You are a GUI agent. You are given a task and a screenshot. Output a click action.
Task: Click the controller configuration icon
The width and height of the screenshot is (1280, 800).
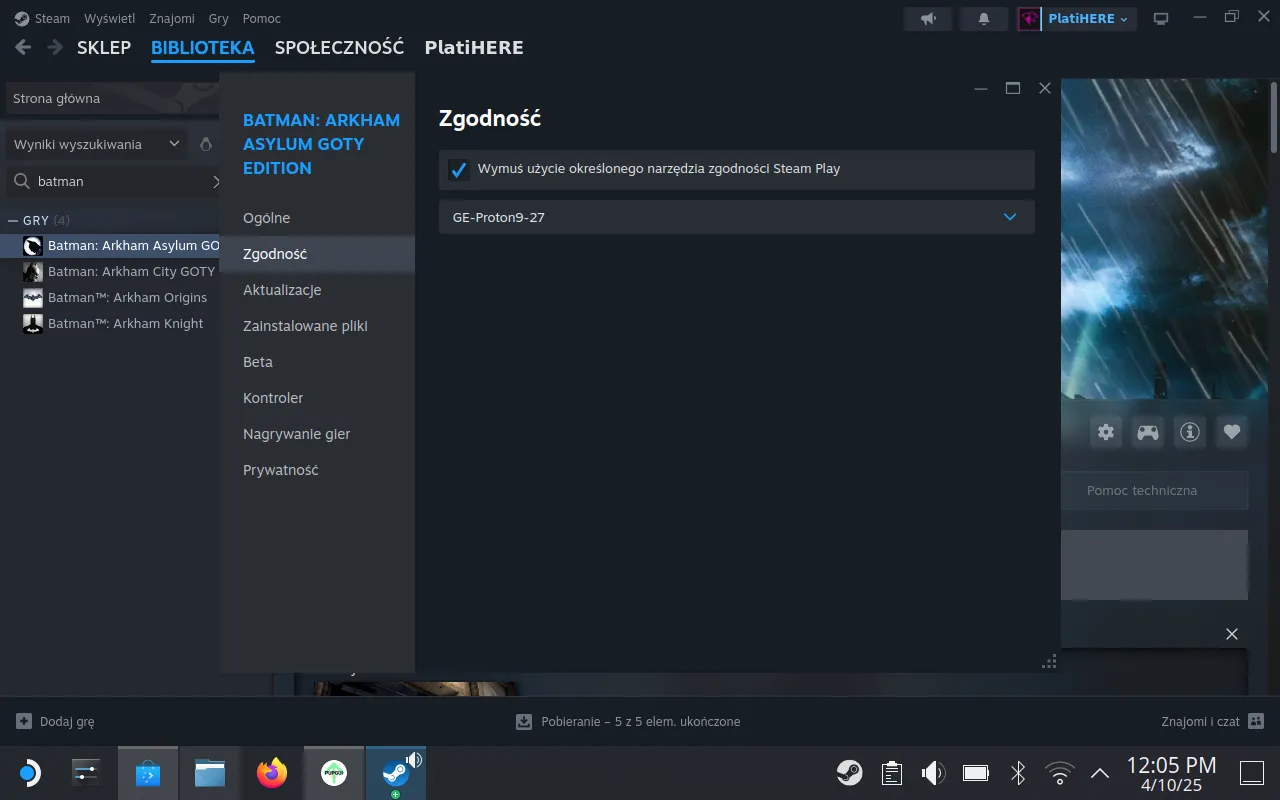[1147, 431]
